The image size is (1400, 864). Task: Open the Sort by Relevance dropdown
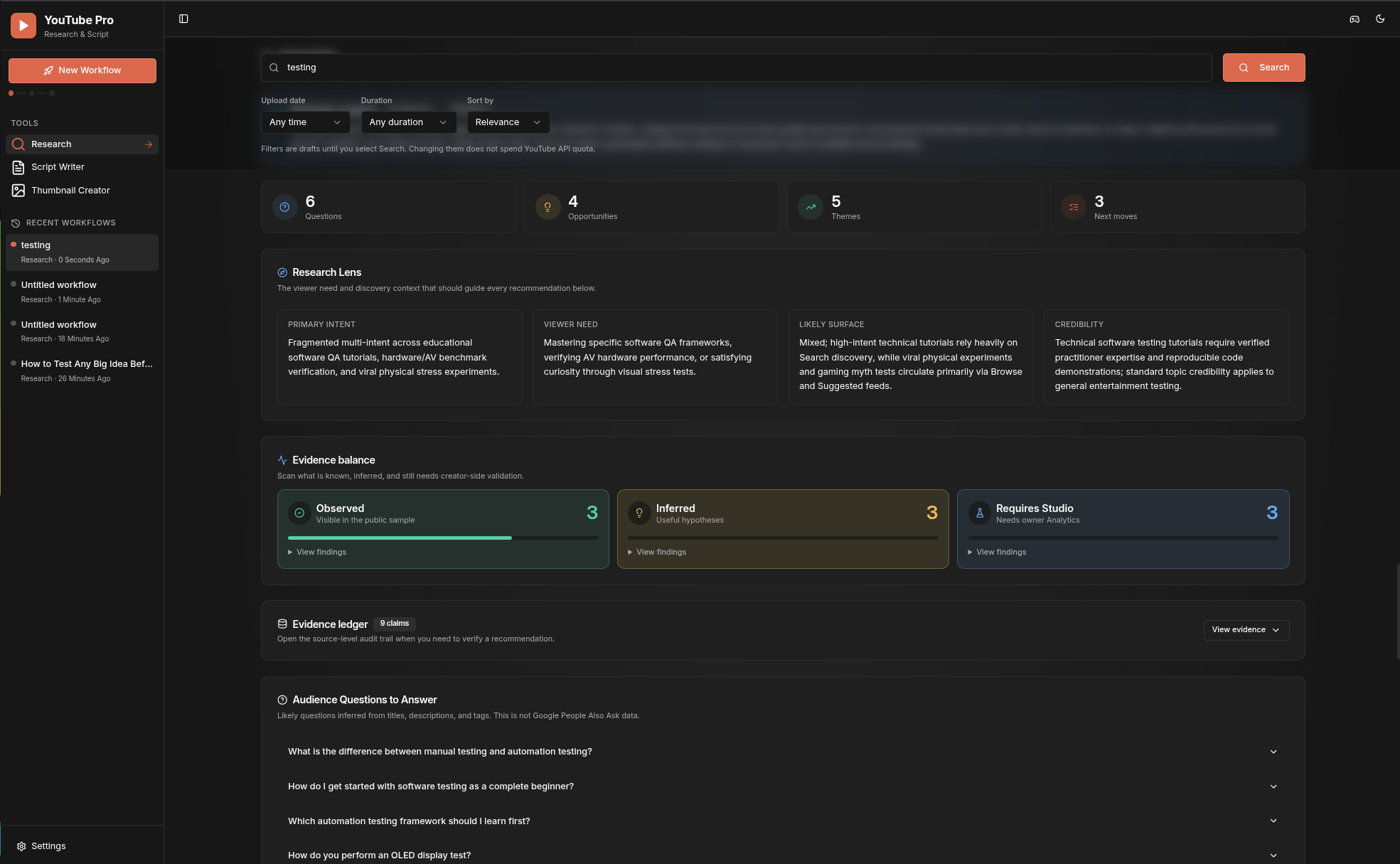(x=508, y=122)
